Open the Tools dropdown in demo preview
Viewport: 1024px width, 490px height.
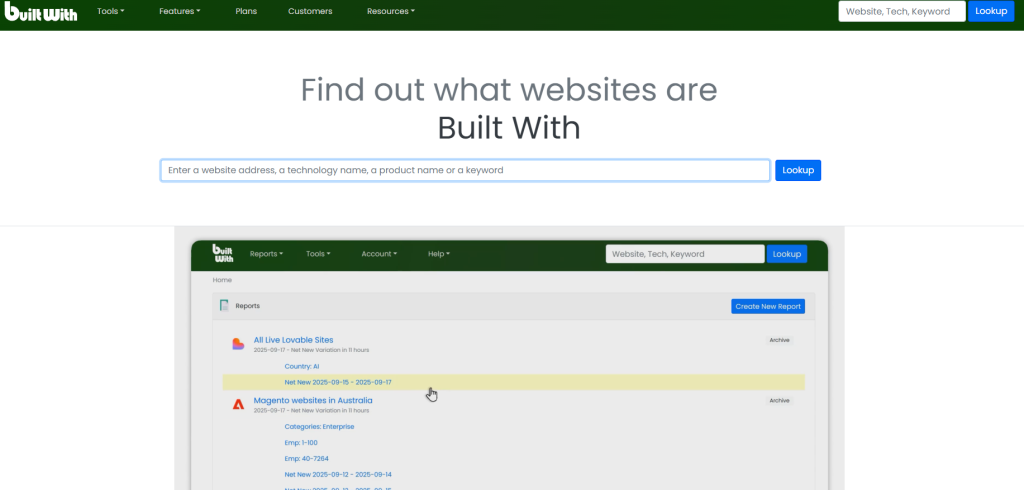click(318, 253)
